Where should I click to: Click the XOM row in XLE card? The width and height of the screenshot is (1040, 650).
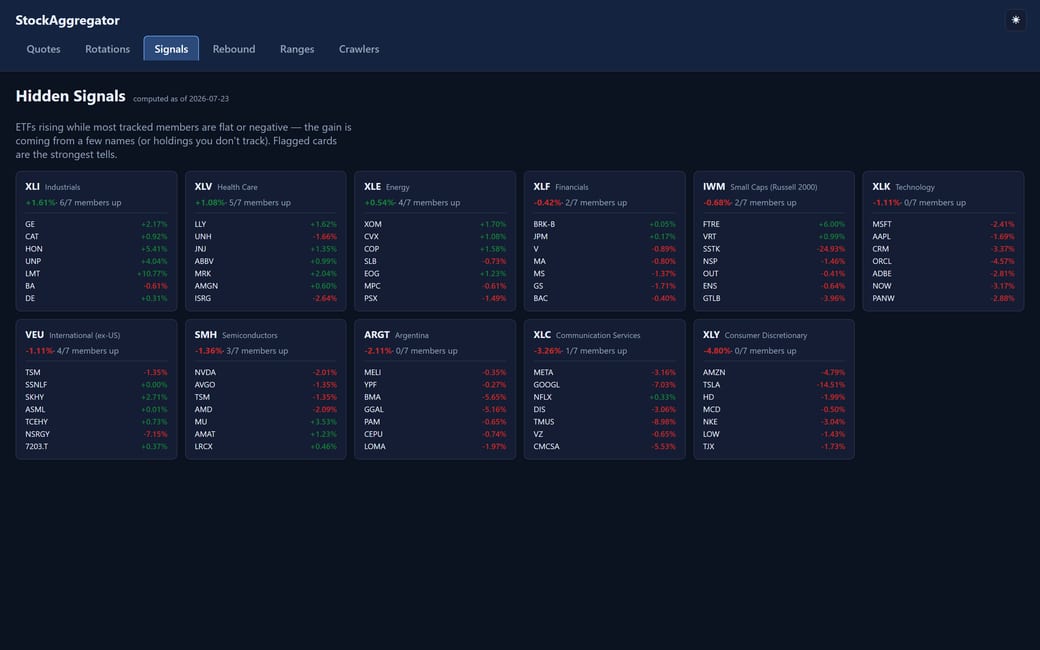(434, 224)
